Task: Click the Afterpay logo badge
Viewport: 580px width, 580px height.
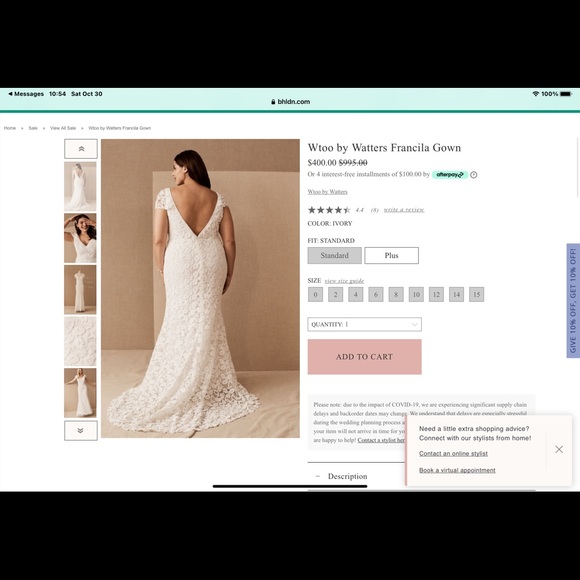Action: click(x=450, y=175)
